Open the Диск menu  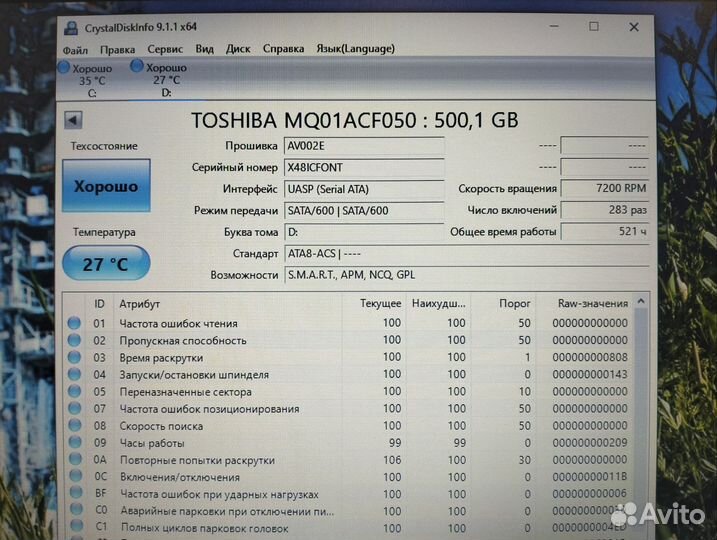238,49
